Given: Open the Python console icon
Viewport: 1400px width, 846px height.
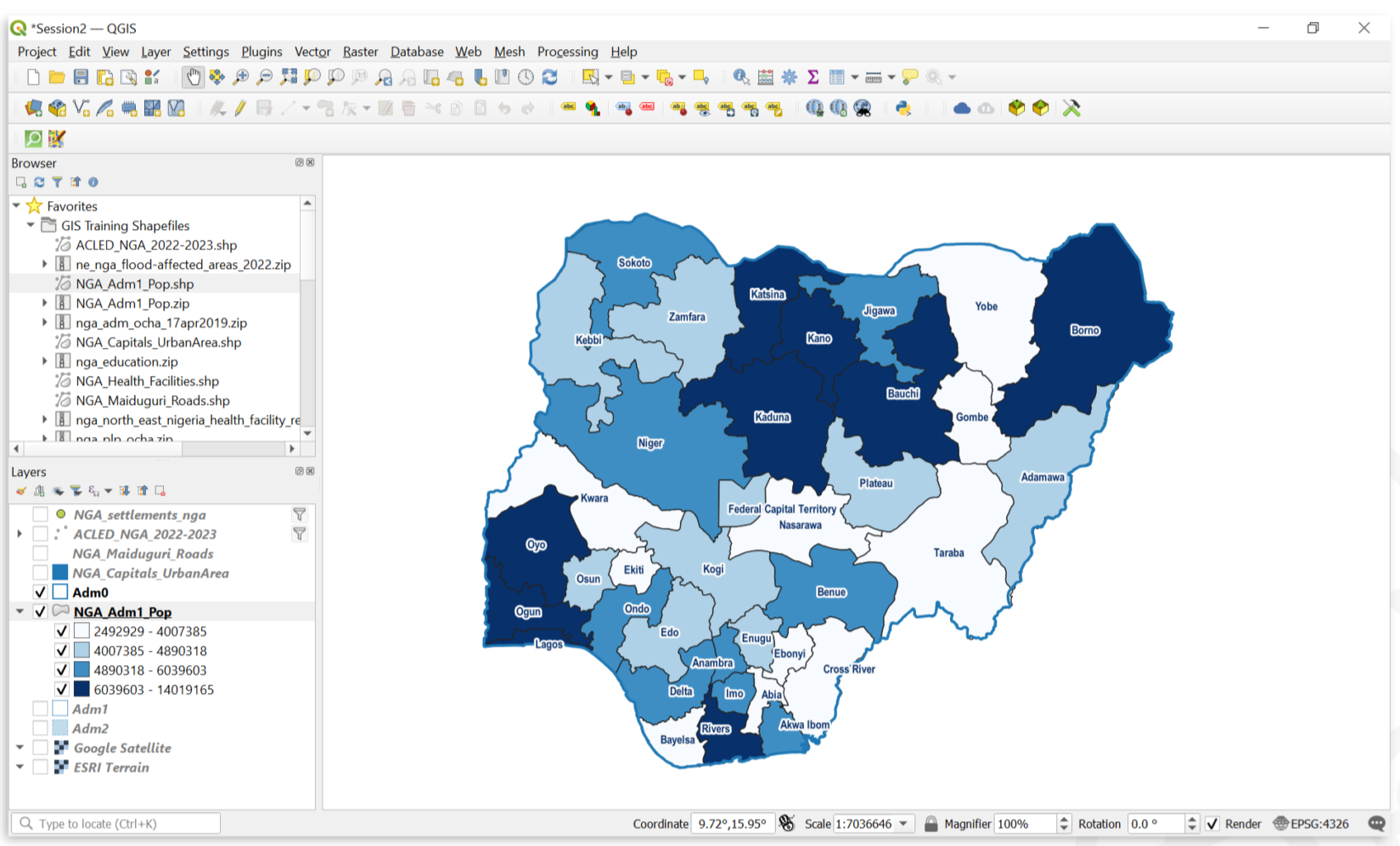Looking at the screenshot, I should point(903,108).
